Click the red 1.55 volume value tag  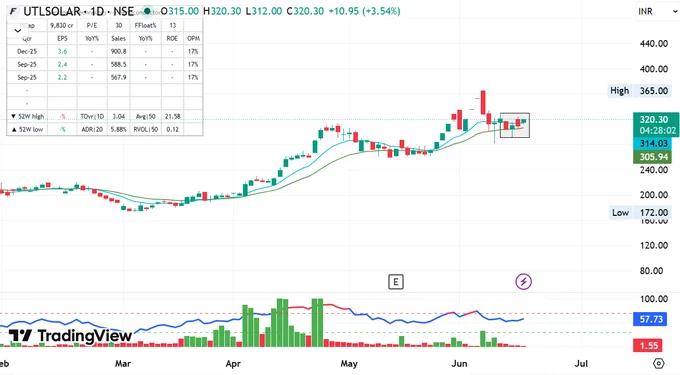click(648, 346)
